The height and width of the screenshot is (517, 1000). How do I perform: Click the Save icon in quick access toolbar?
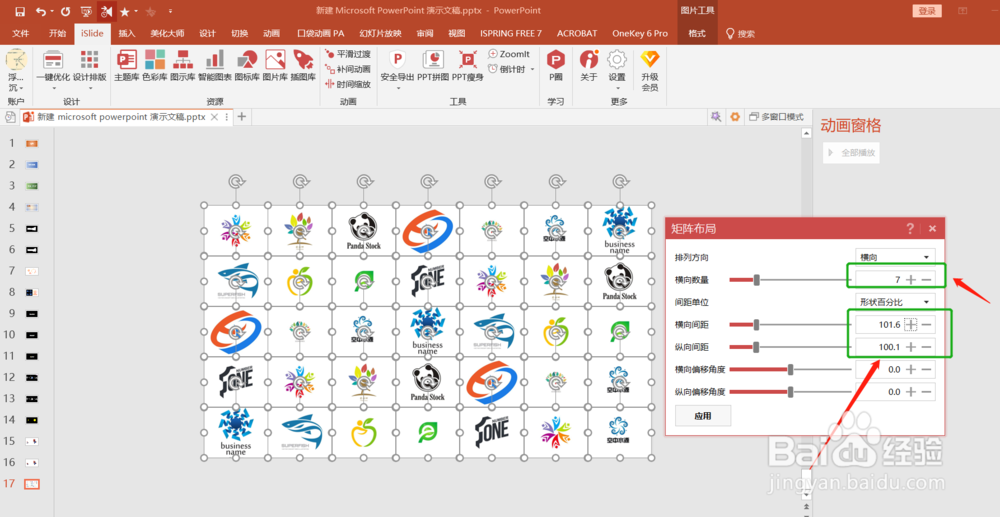click(x=20, y=11)
